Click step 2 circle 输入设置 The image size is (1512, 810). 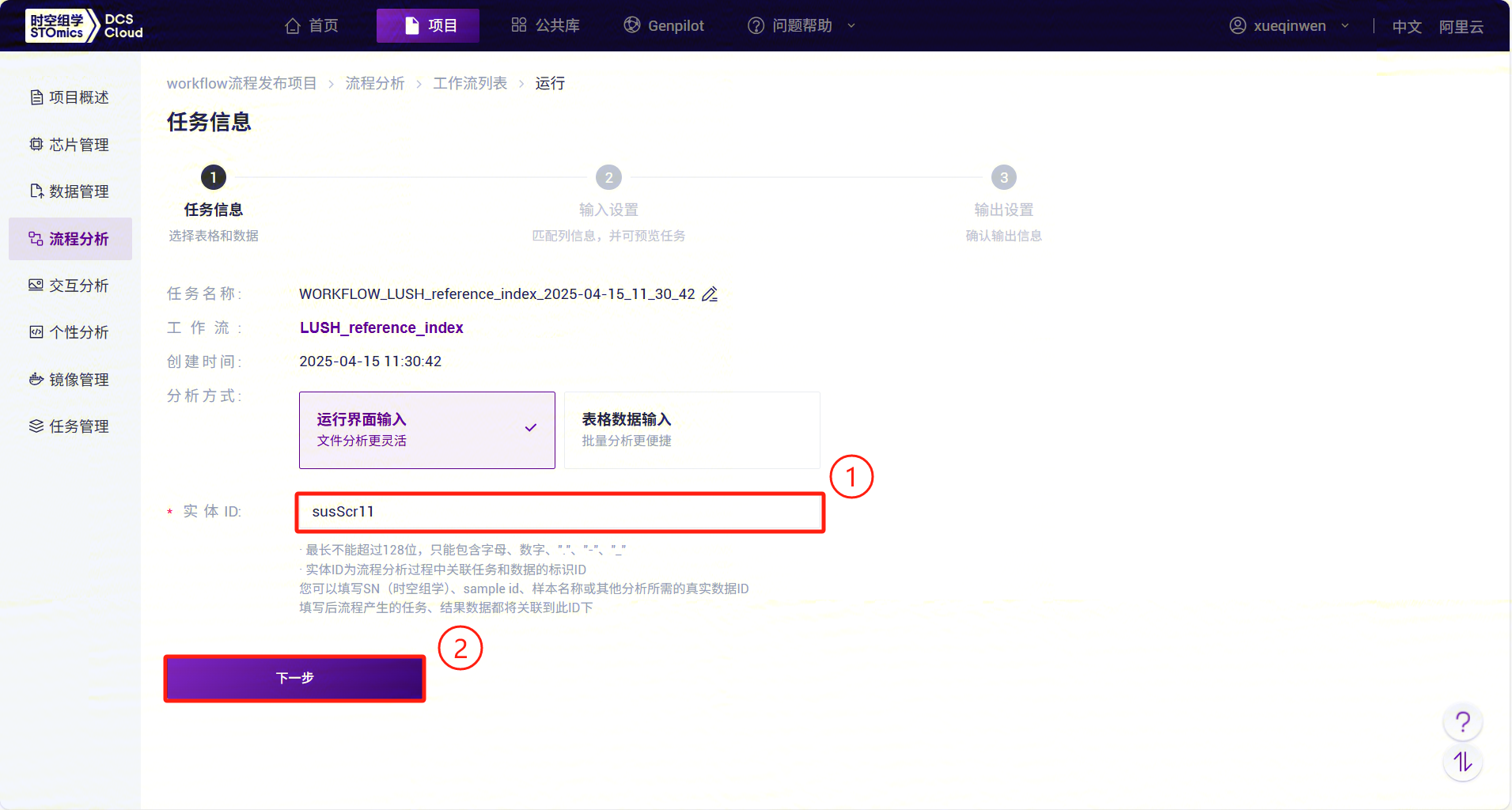pyautogui.click(x=608, y=177)
